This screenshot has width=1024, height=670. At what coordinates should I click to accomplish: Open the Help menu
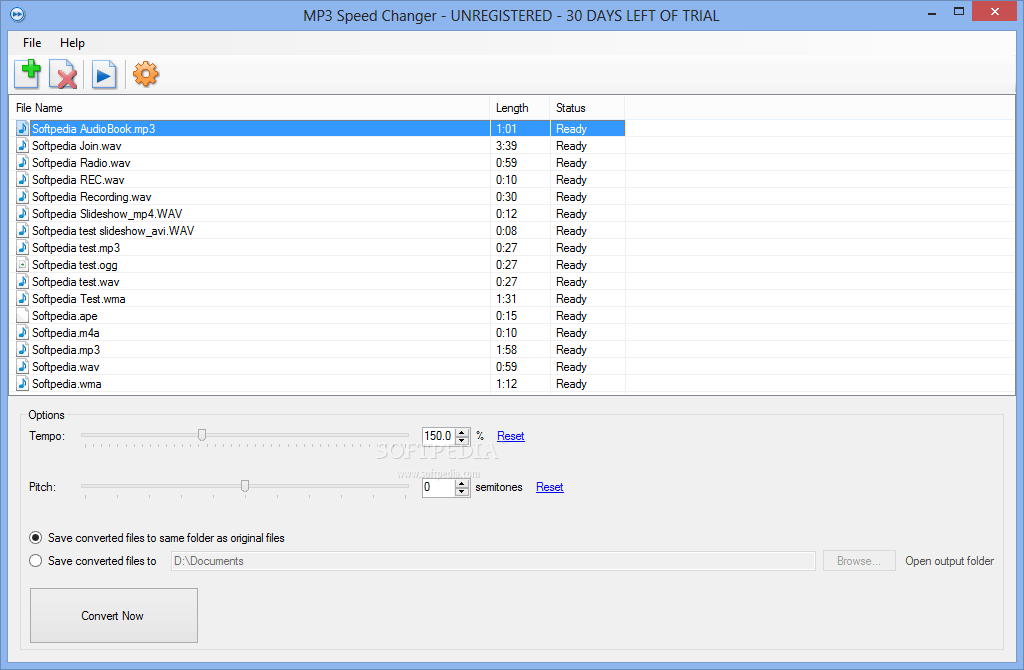point(72,43)
